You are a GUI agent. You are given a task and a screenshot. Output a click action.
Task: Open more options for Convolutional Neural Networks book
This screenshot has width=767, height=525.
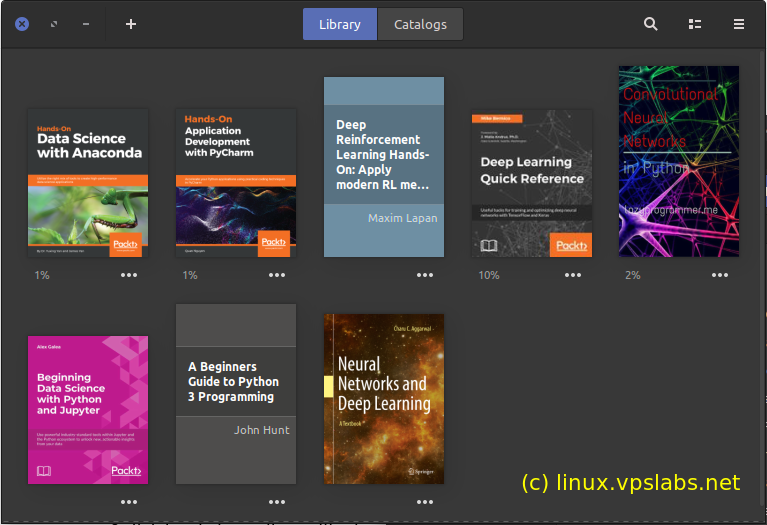720,275
